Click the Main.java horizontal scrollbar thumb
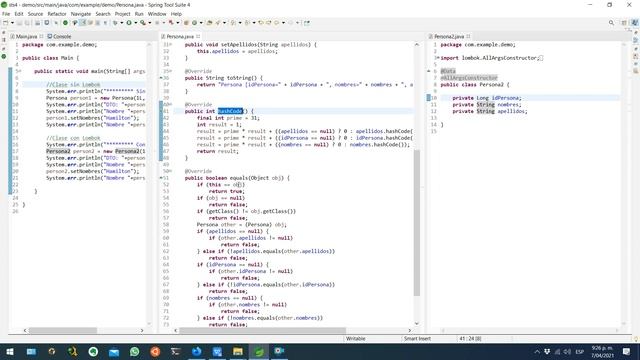Image resolution: width=640 pixels, height=360 pixels. click(63, 330)
